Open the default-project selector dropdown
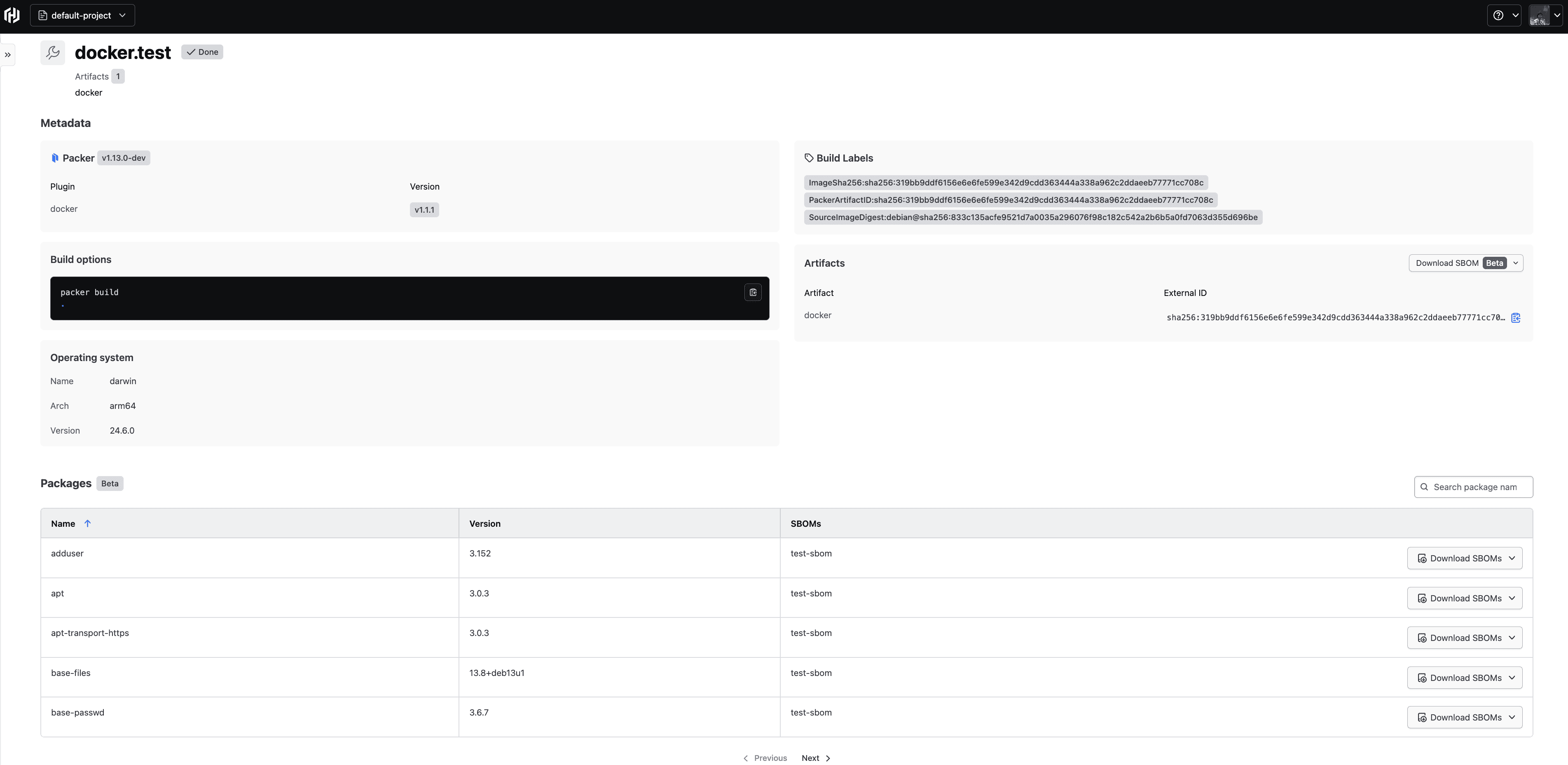Image resolution: width=1568 pixels, height=765 pixels. click(x=82, y=14)
